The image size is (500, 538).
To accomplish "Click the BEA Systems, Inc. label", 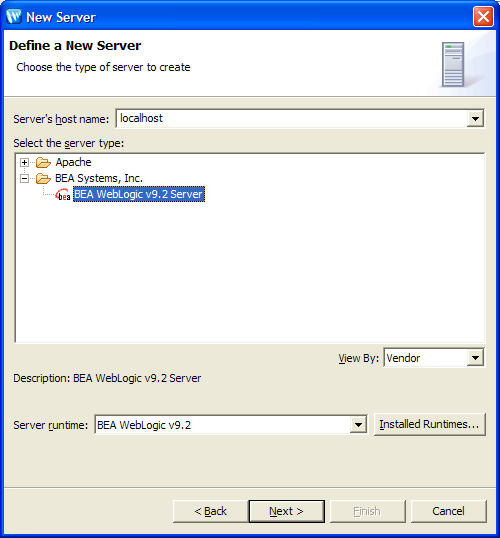I will (99, 178).
